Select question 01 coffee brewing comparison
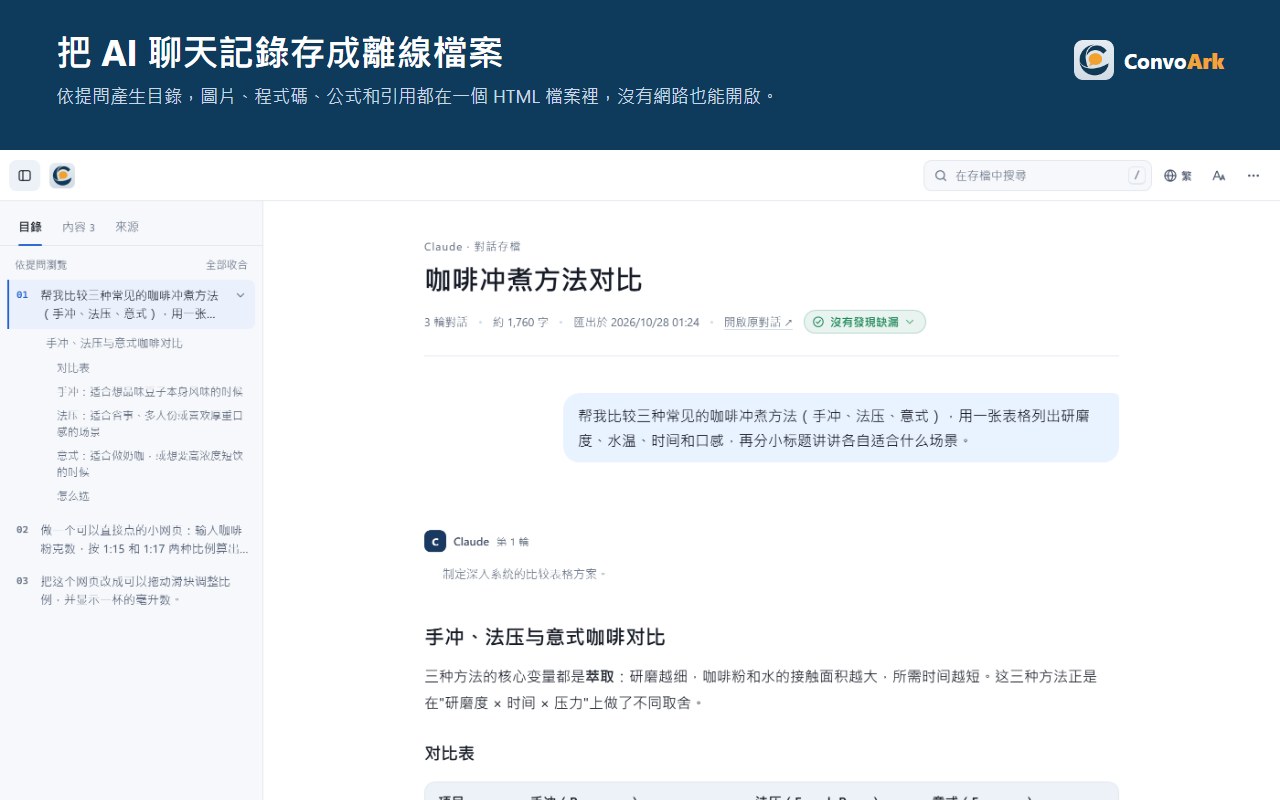The image size is (1280, 800). pyautogui.click(x=131, y=304)
